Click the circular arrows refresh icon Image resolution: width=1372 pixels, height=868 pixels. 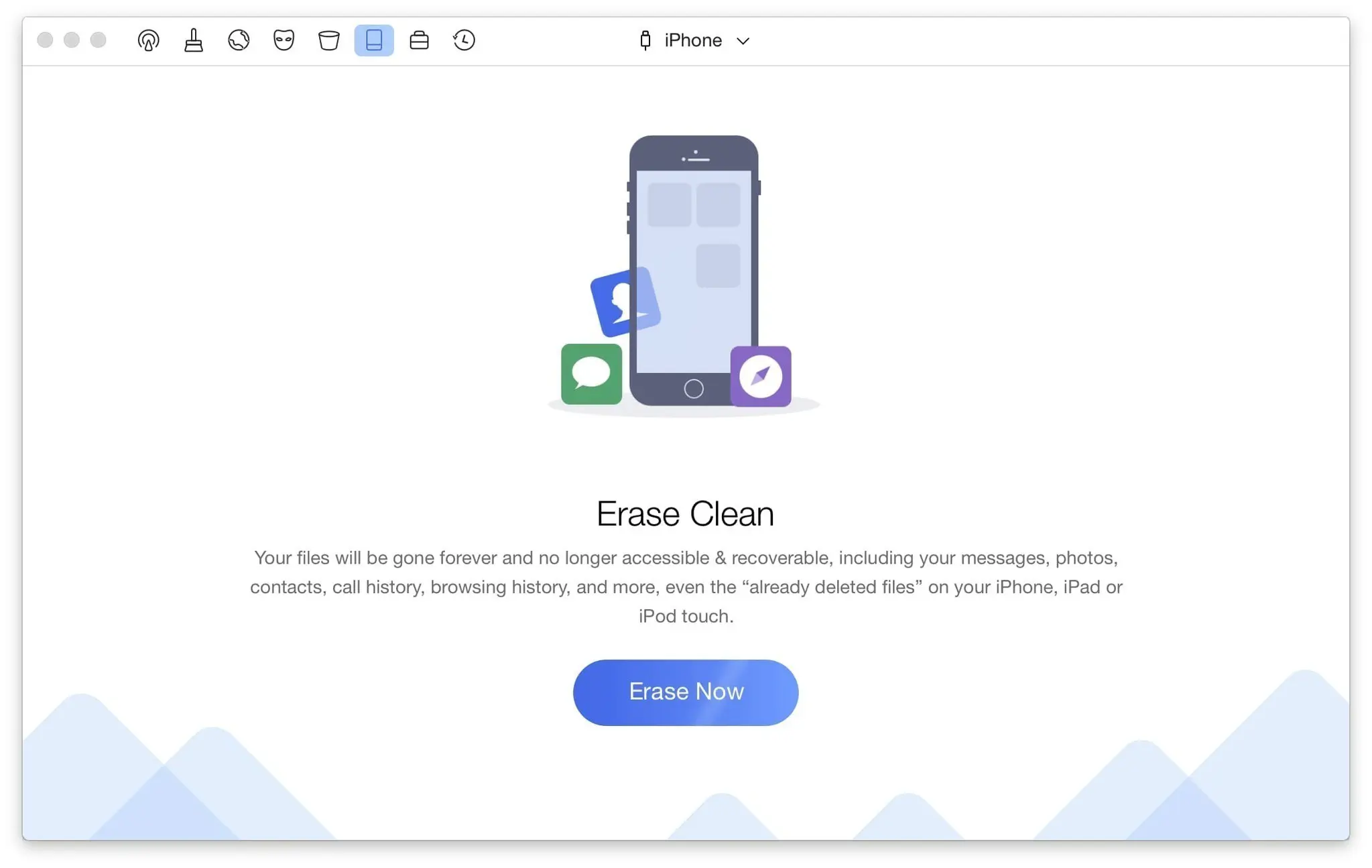[464, 40]
